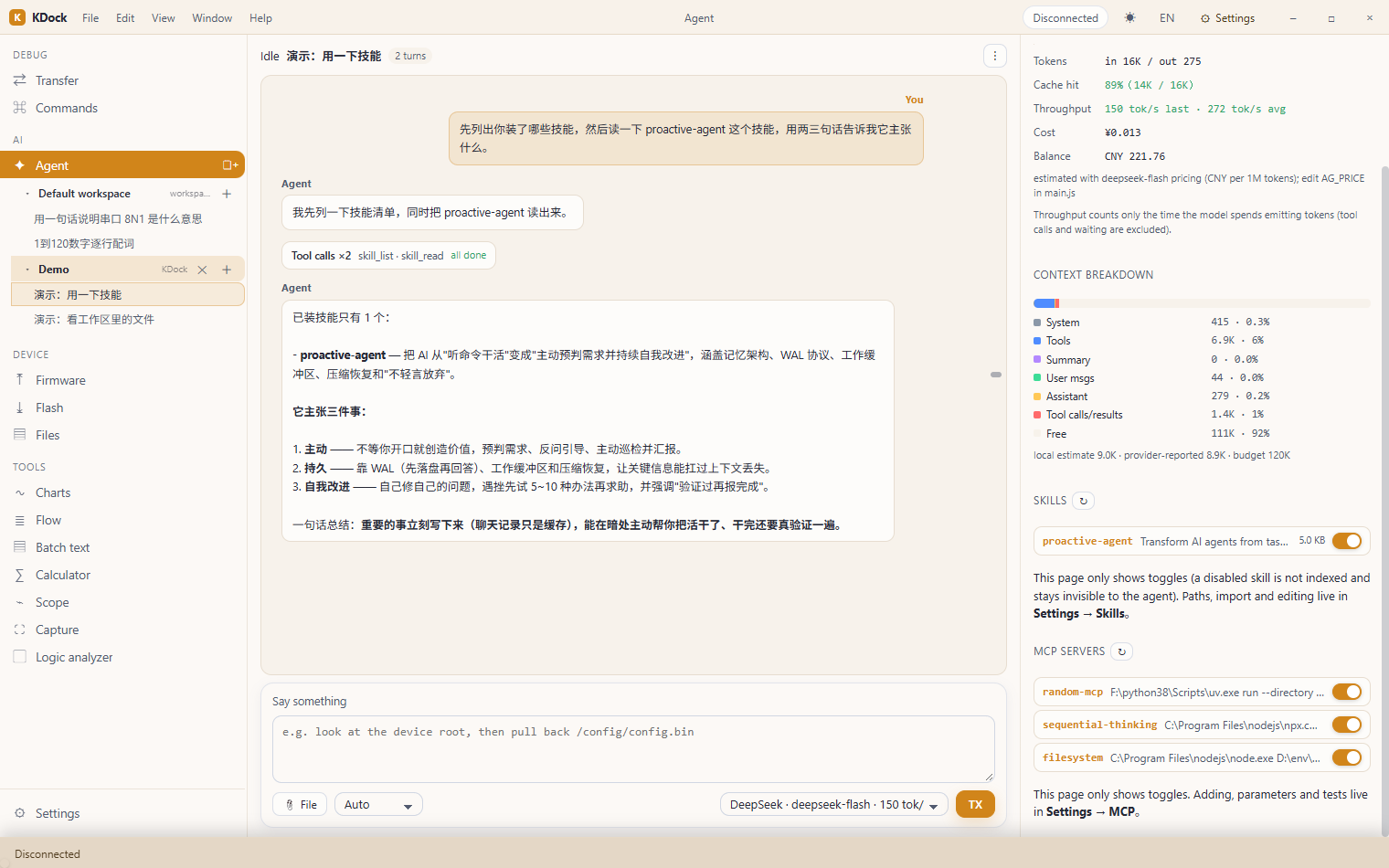Image resolution: width=1389 pixels, height=868 pixels.
Task: Refresh the MCP SERVERS list icon
Action: (x=1122, y=651)
